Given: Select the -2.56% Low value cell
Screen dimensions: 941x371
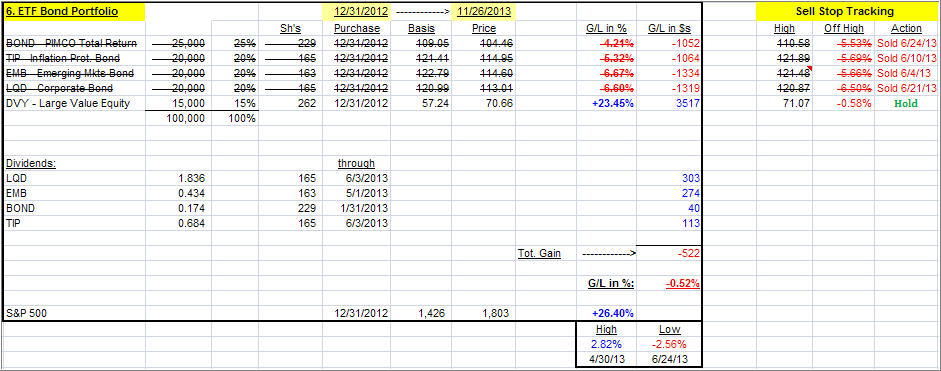Looking at the screenshot, I should pyautogui.click(x=669, y=344).
